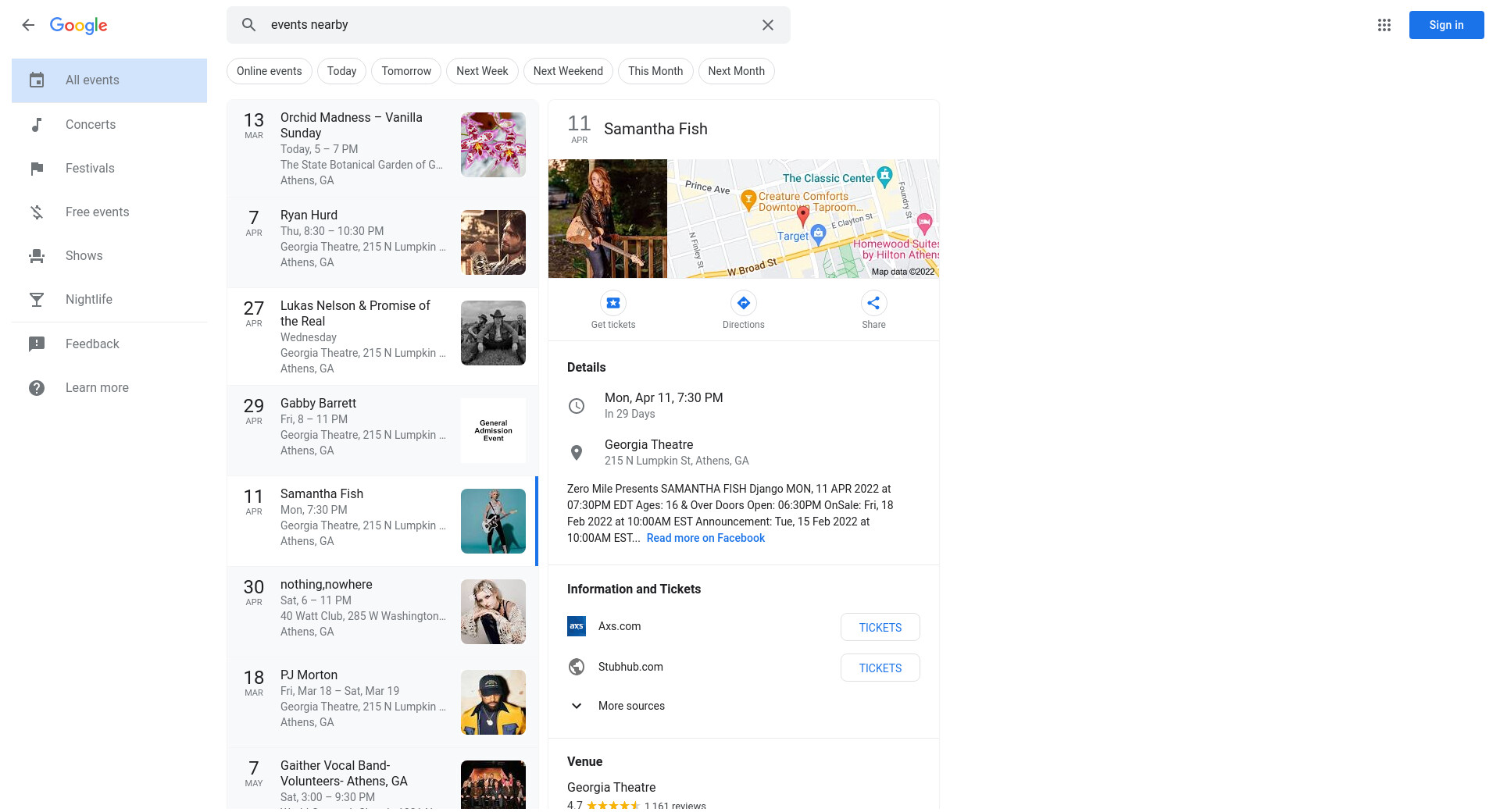This screenshot has width=1500, height=812.
Task: Click TICKETS button for Stubhub.com
Action: point(880,668)
